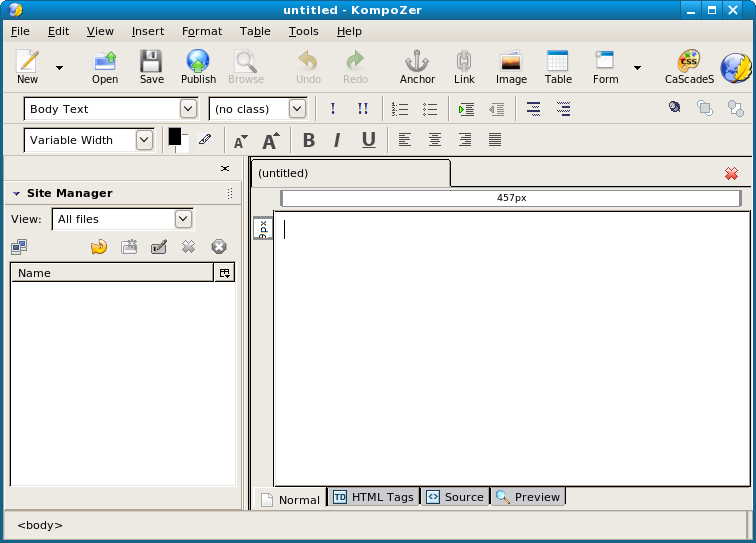This screenshot has height=543, width=756.
Task: Toggle underline text formatting
Action: pyautogui.click(x=368, y=140)
